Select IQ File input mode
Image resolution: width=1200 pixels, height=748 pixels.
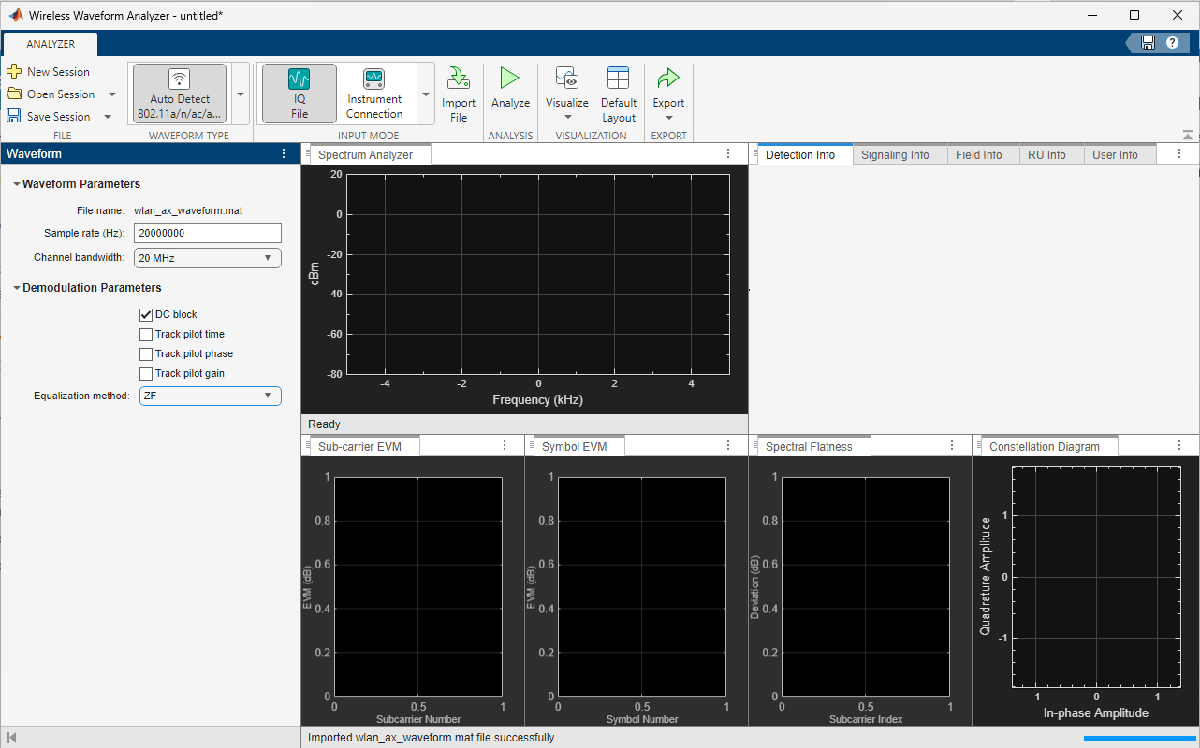coord(299,92)
